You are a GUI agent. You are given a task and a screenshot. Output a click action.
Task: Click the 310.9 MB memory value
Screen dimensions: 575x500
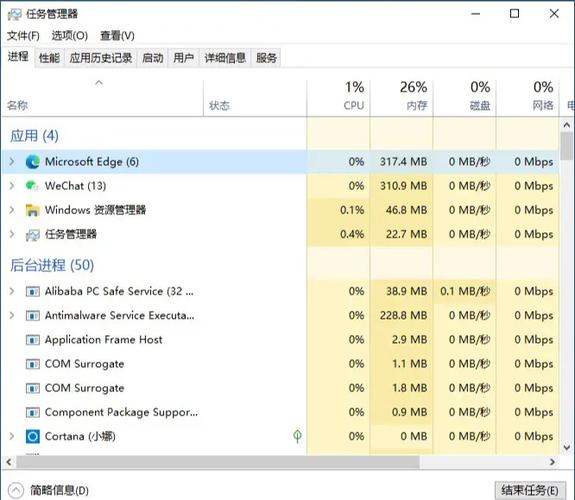[403, 186]
